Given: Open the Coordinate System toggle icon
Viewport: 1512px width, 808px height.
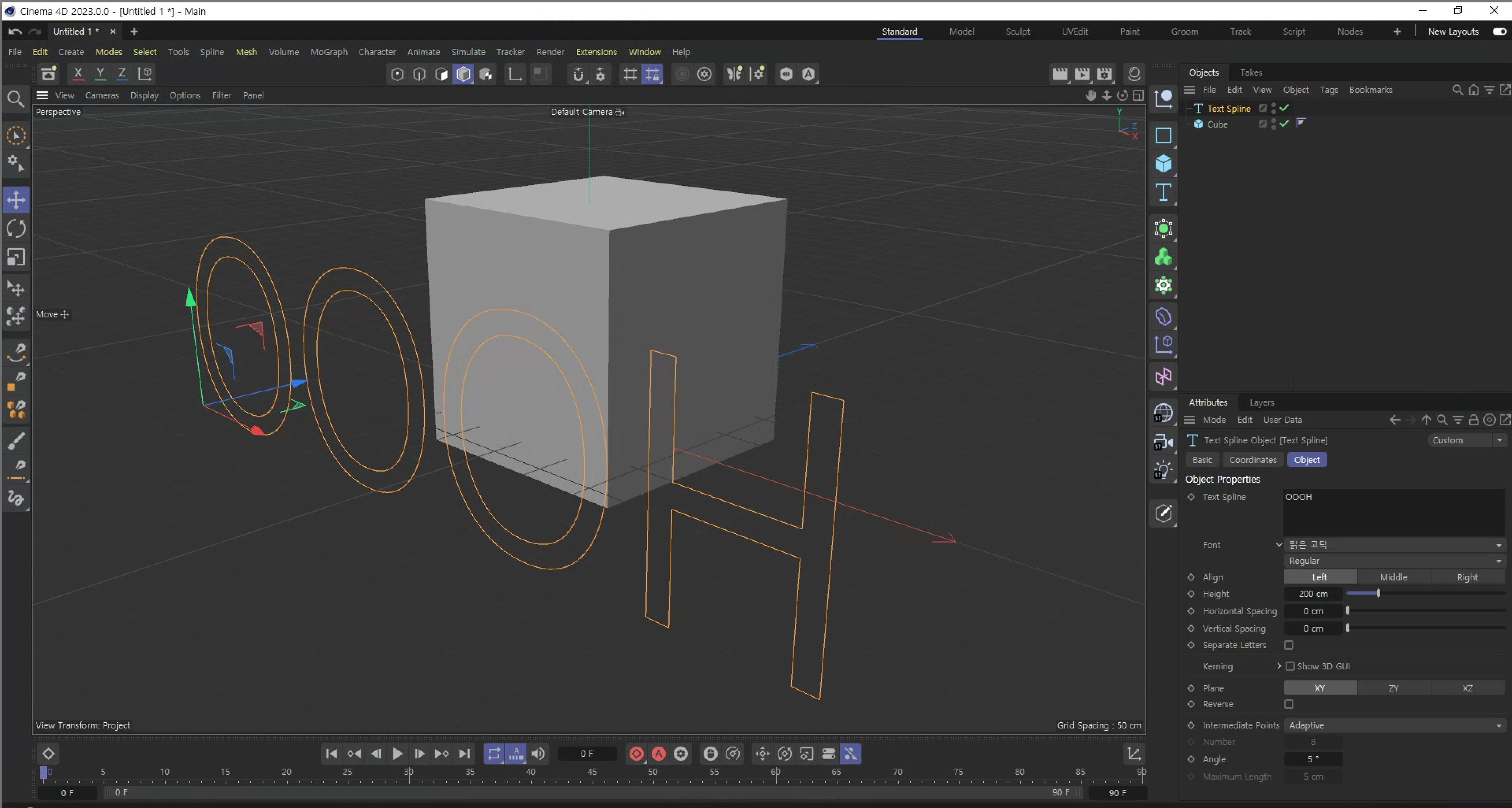Looking at the screenshot, I should (145, 74).
